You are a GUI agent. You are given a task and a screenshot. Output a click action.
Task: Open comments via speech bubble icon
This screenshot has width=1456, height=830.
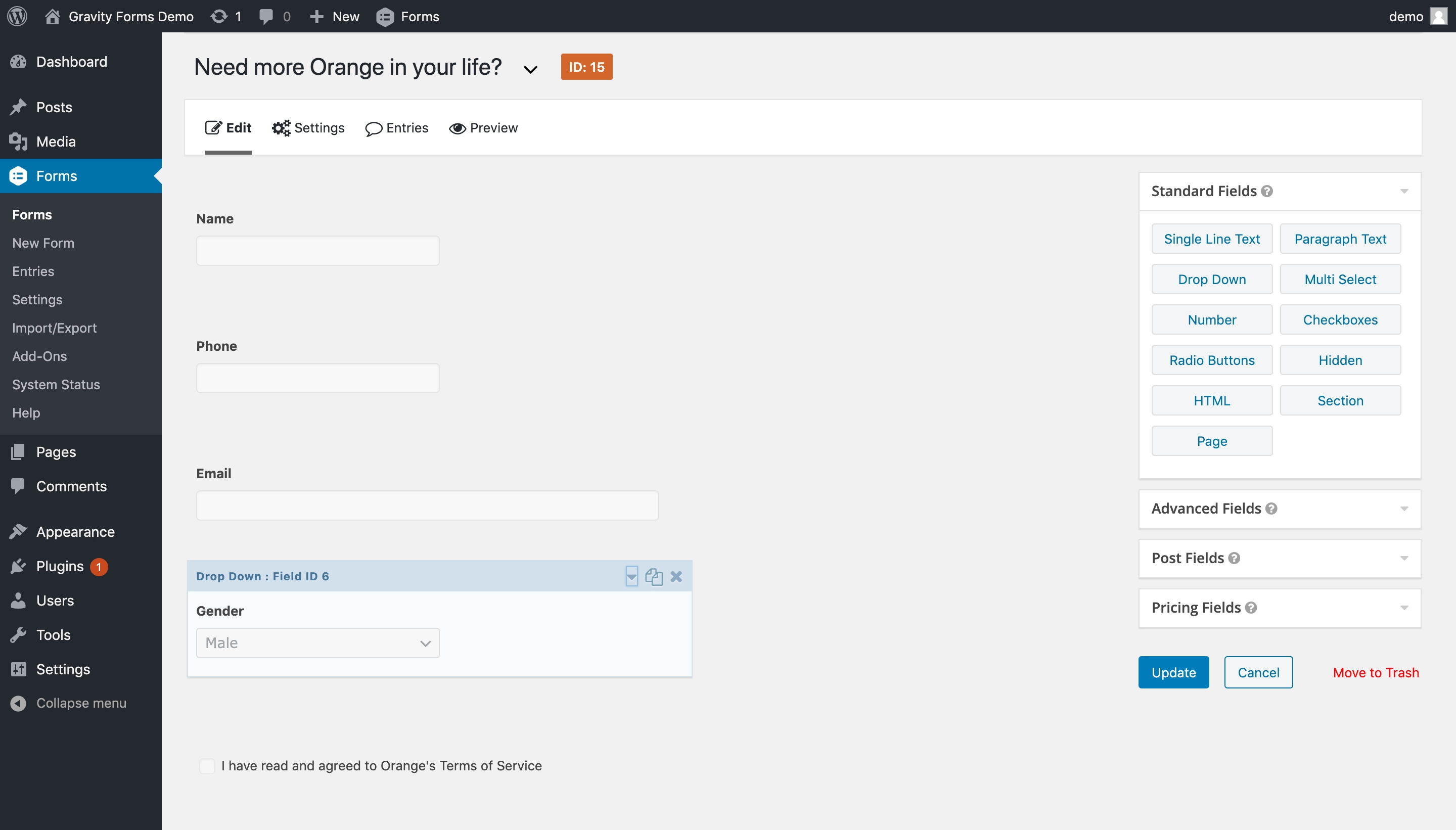click(x=267, y=16)
